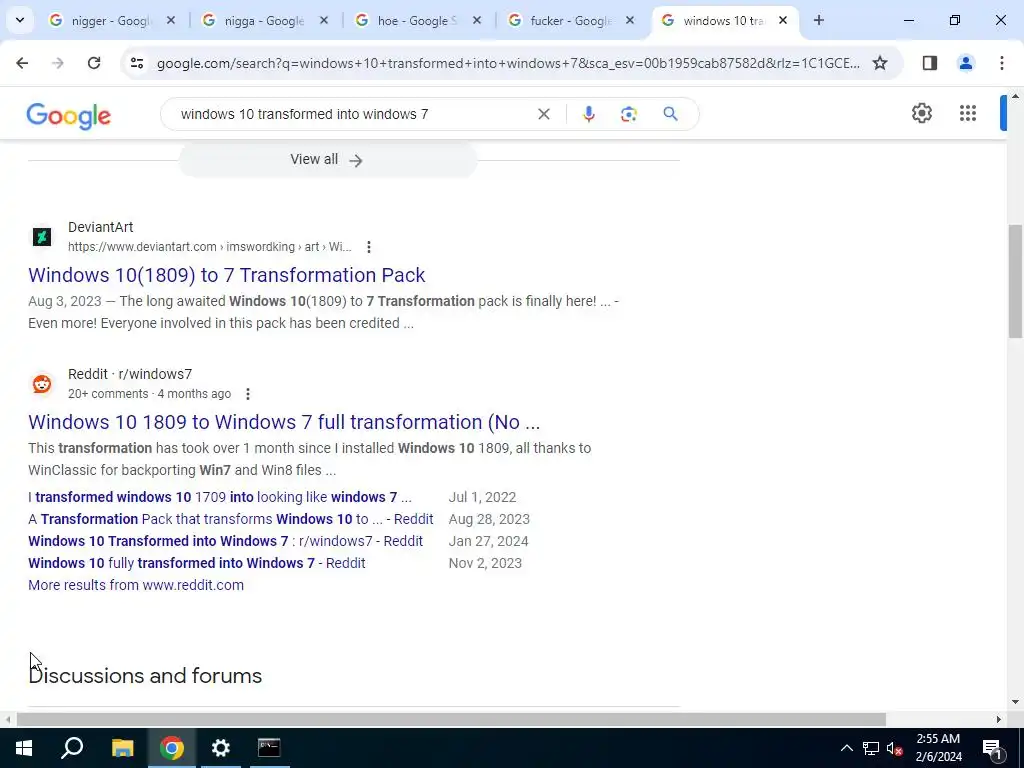Open Chrome three-dot menu
Image resolution: width=1024 pixels, height=768 pixels.
pos(1001,63)
